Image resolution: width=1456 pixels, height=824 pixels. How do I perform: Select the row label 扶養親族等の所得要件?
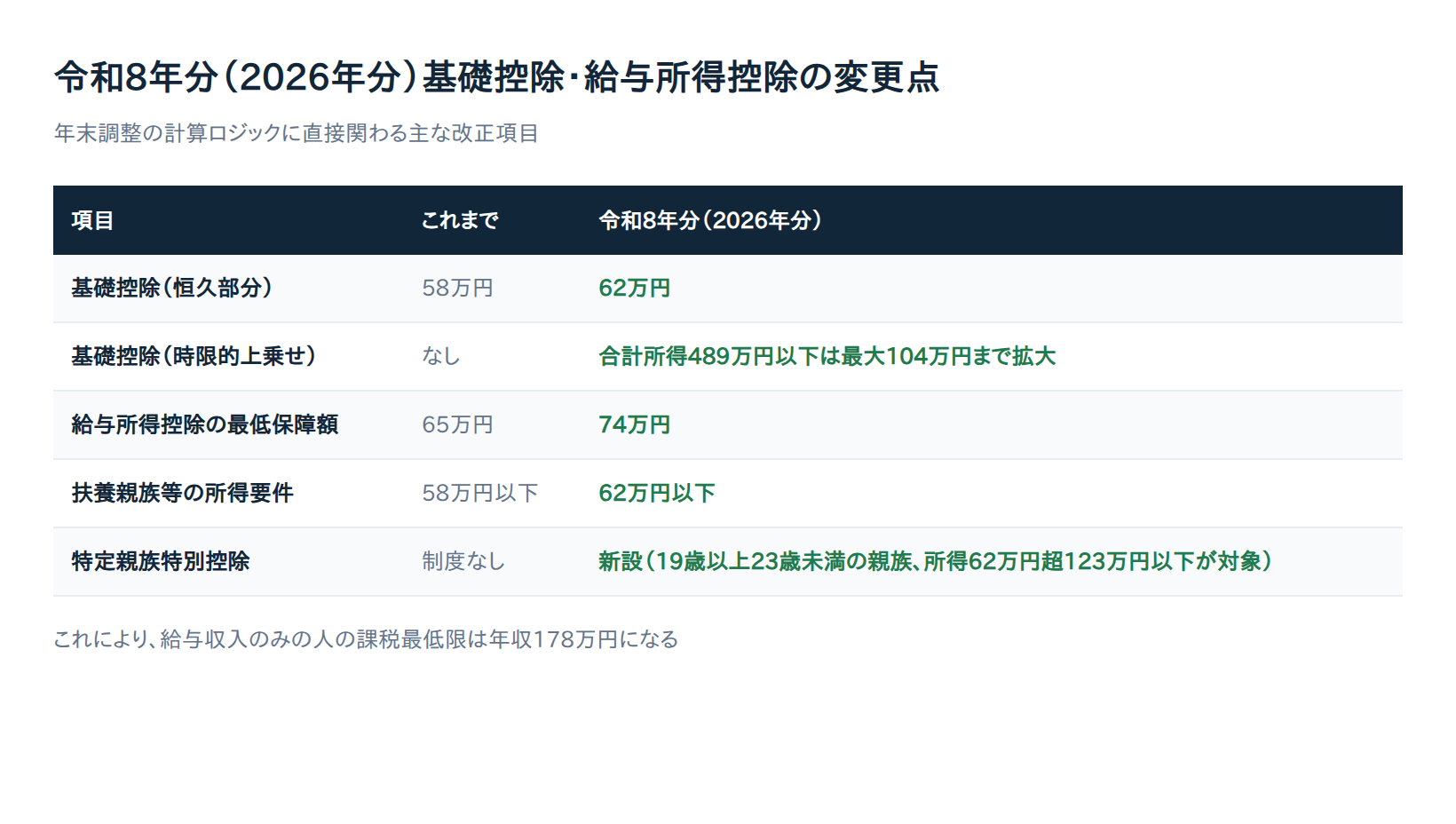(x=183, y=493)
